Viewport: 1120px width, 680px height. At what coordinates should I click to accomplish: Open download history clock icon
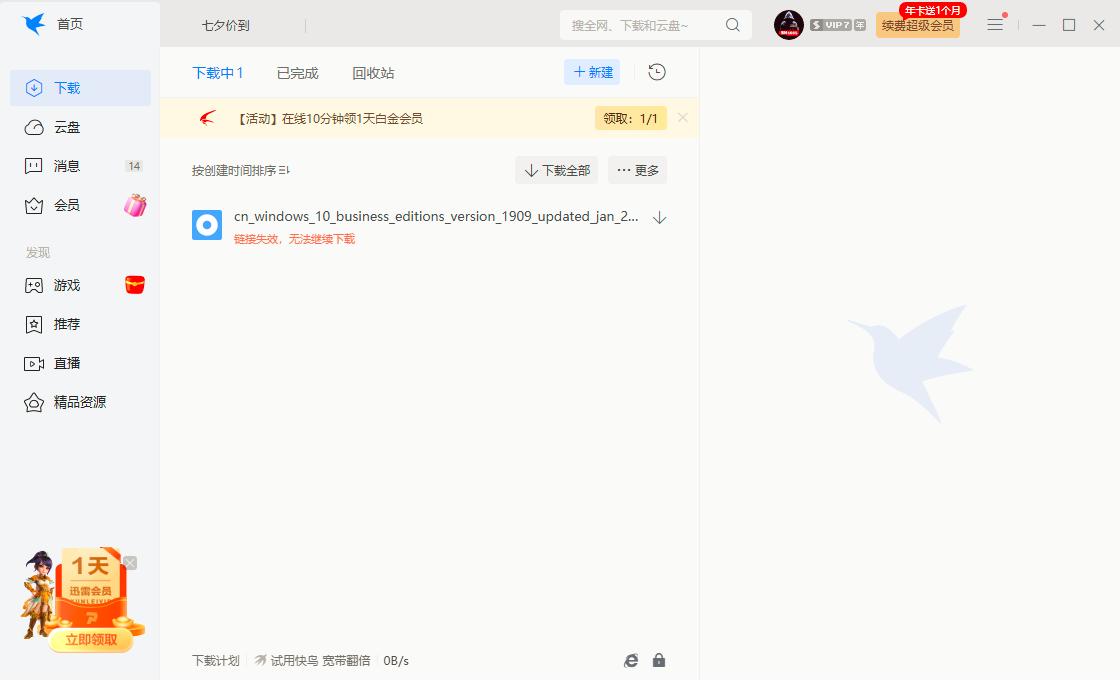657,72
